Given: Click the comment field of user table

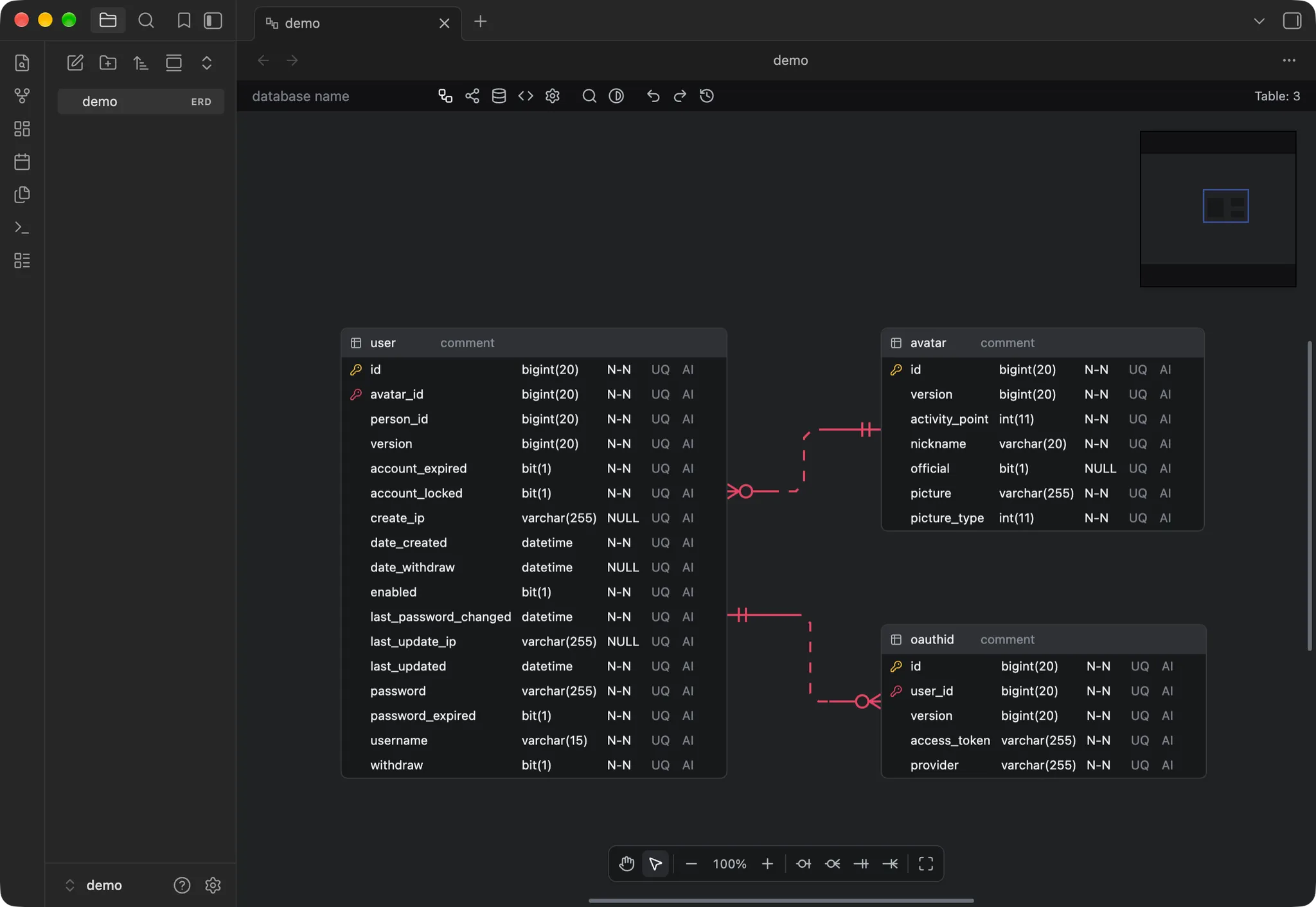Looking at the screenshot, I should click(467, 343).
